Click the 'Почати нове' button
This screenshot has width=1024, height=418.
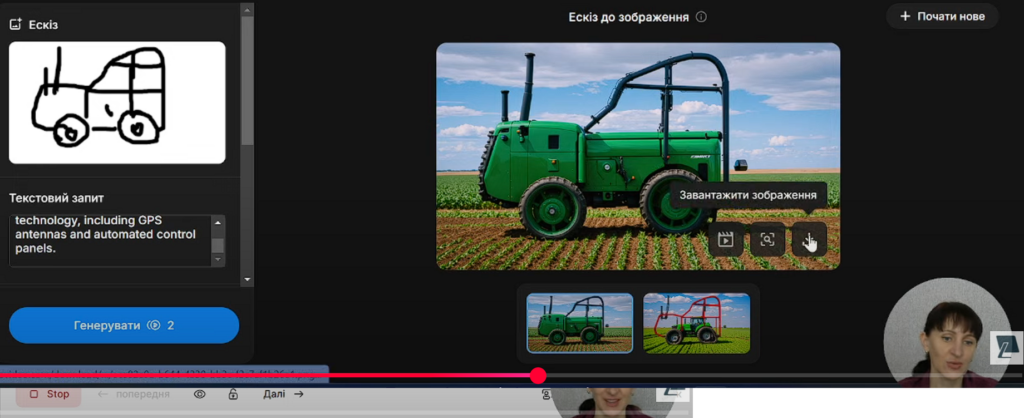tap(942, 16)
